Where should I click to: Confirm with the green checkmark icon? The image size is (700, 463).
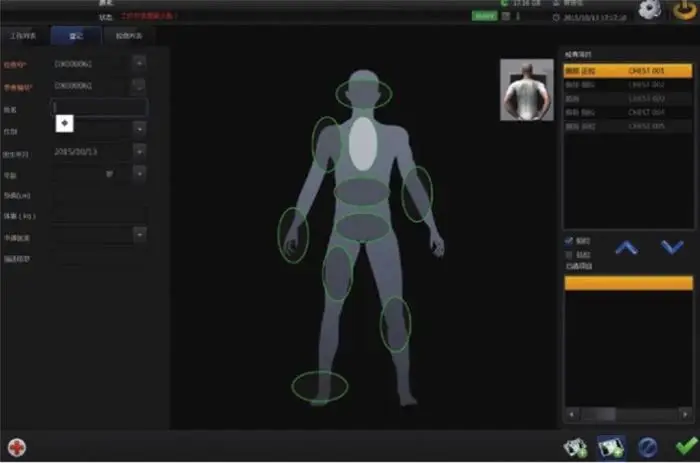pos(685,446)
